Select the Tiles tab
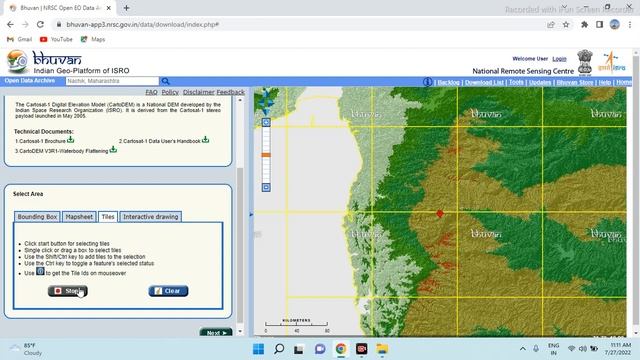The width and height of the screenshot is (640, 360). (x=108, y=217)
